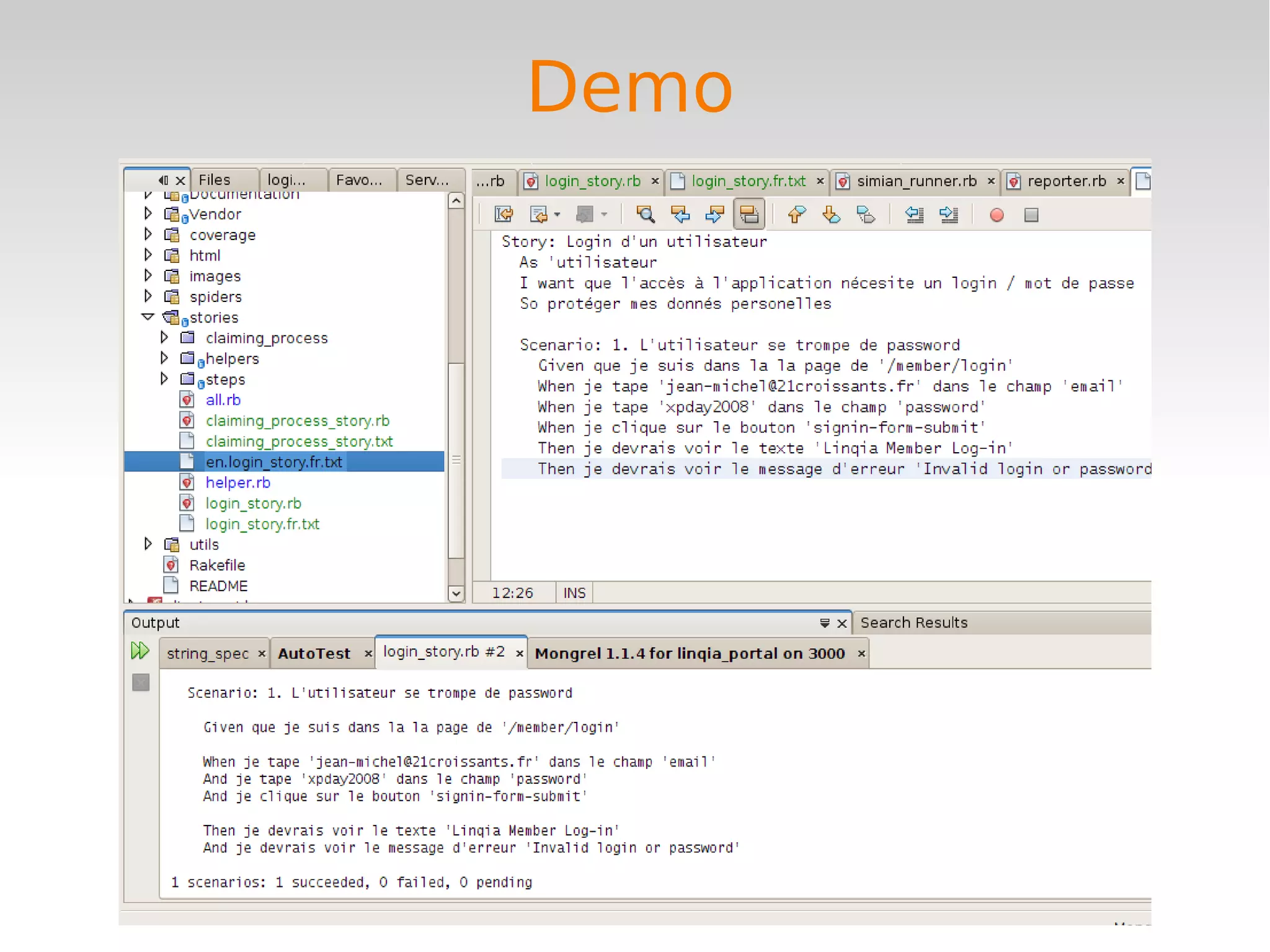Click the Stop Macro Recording square
Viewport: 1270px width, 952px height.
(x=1031, y=215)
